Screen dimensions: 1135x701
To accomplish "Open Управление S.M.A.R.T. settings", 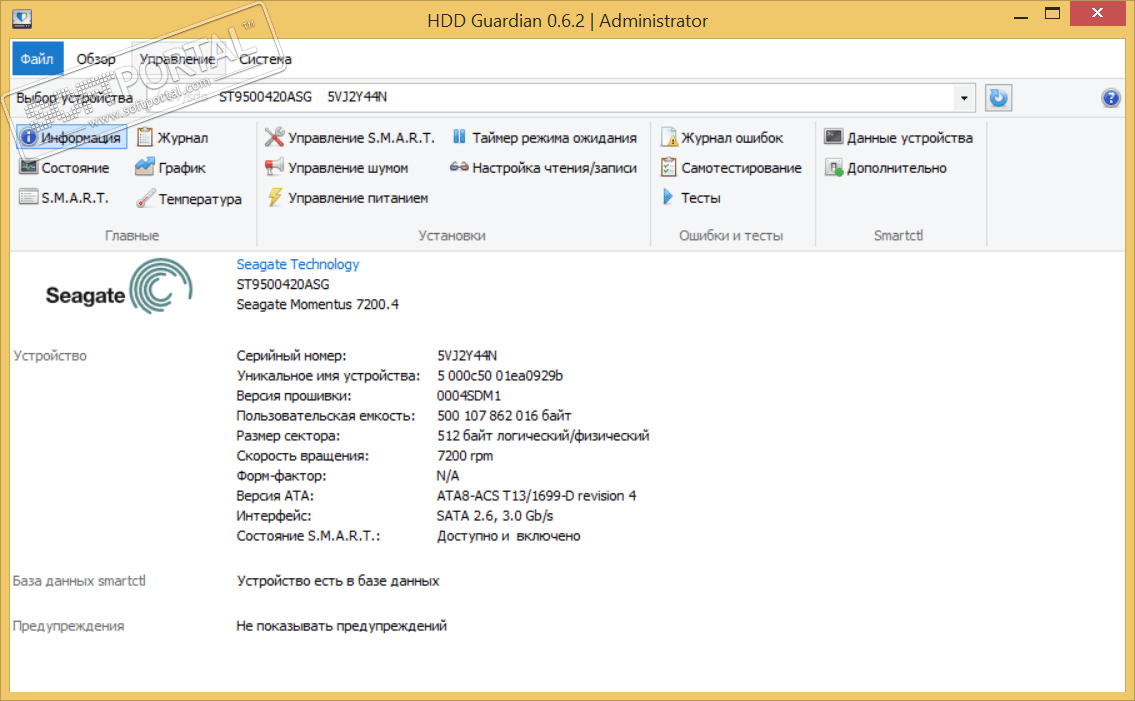I will tap(350, 138).
